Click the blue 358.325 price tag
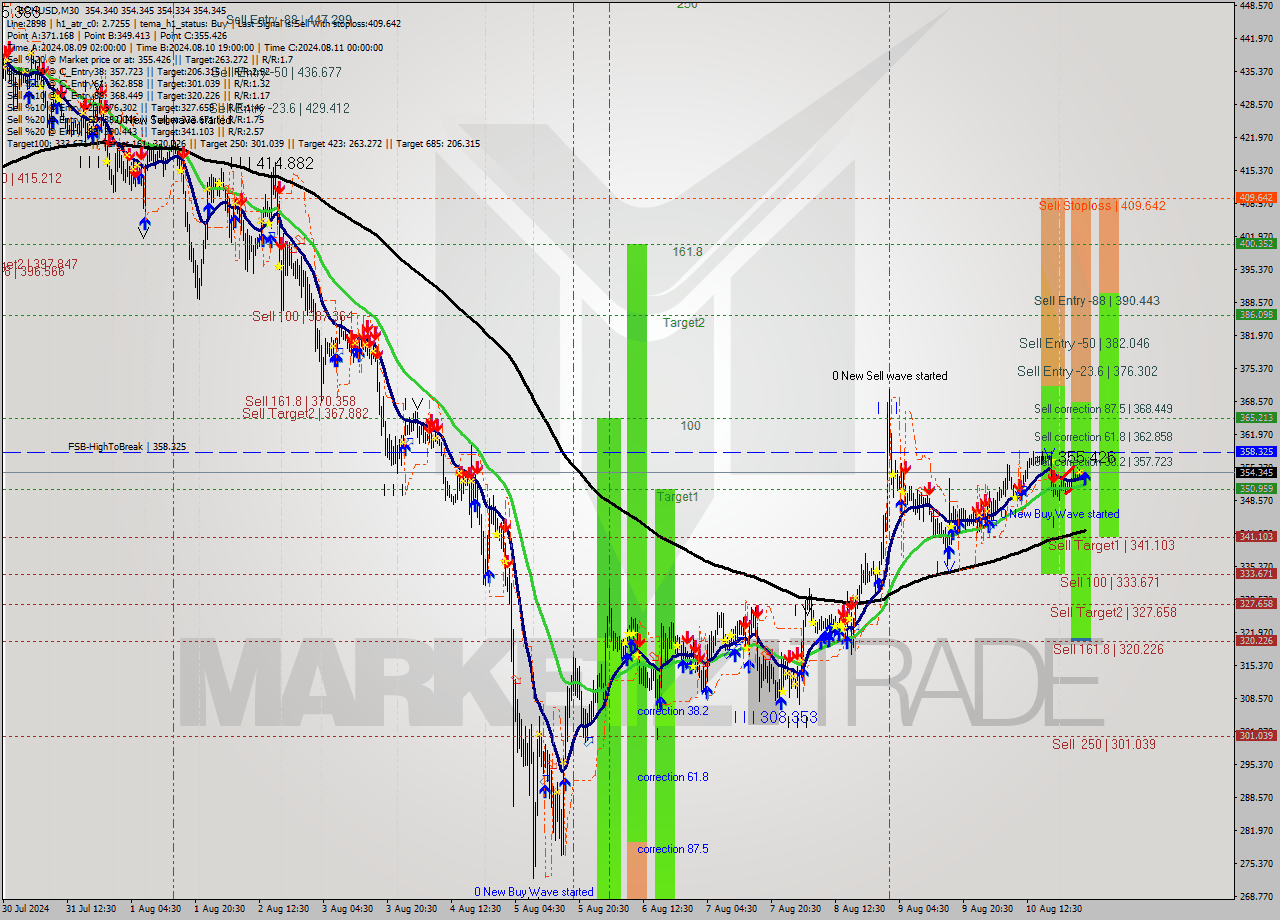This screenshot has width=1280, height=920. (x=1256, y=452)
